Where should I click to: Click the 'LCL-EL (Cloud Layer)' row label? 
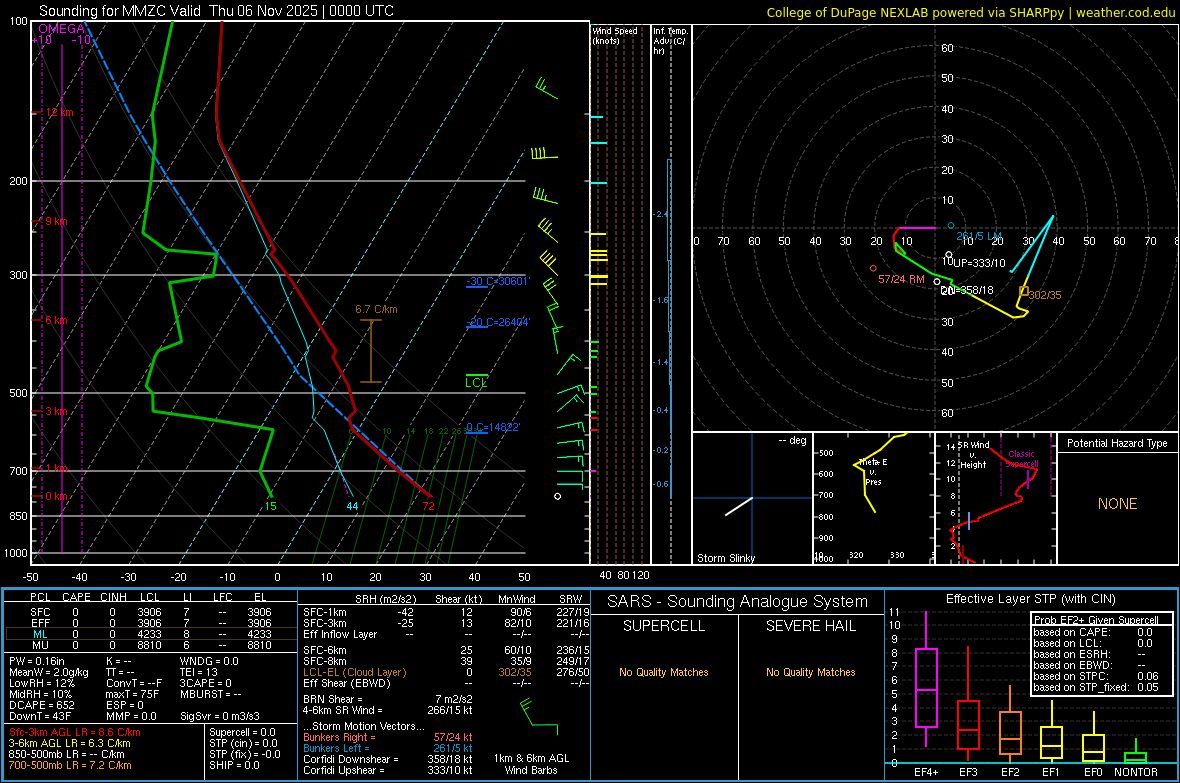click(354, 672)
